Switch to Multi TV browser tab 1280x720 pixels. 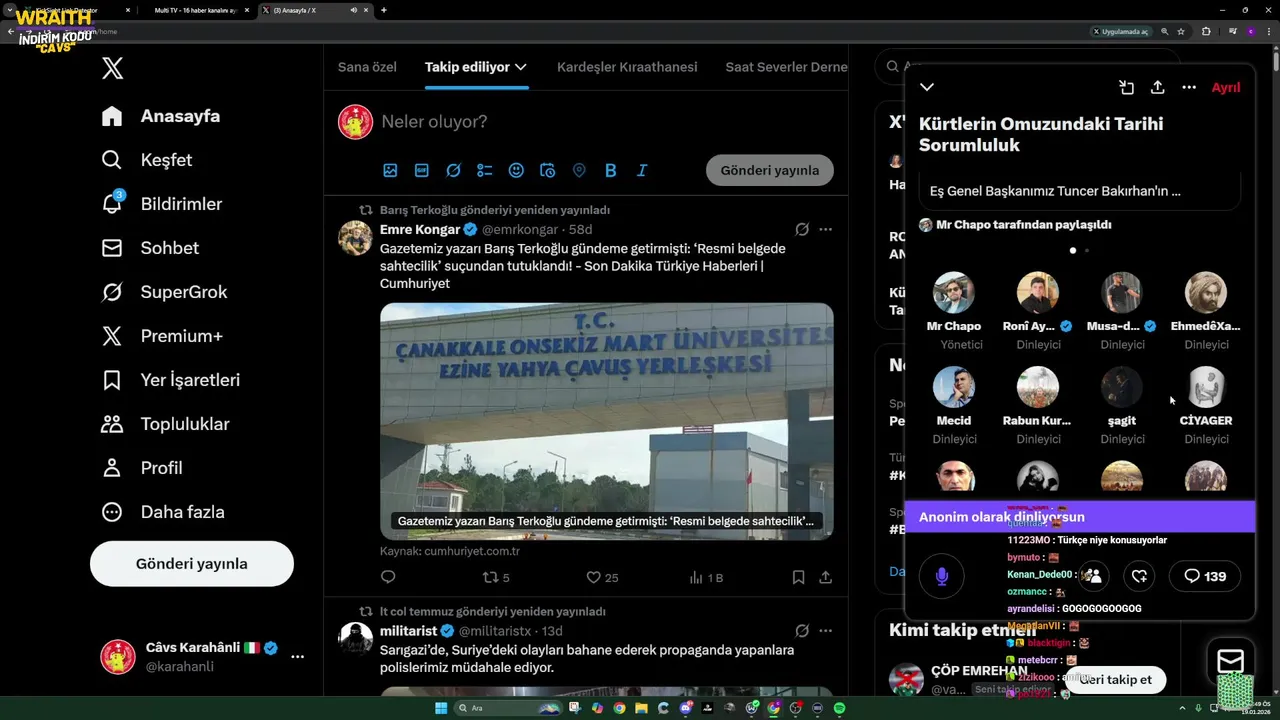coord(196,10)
